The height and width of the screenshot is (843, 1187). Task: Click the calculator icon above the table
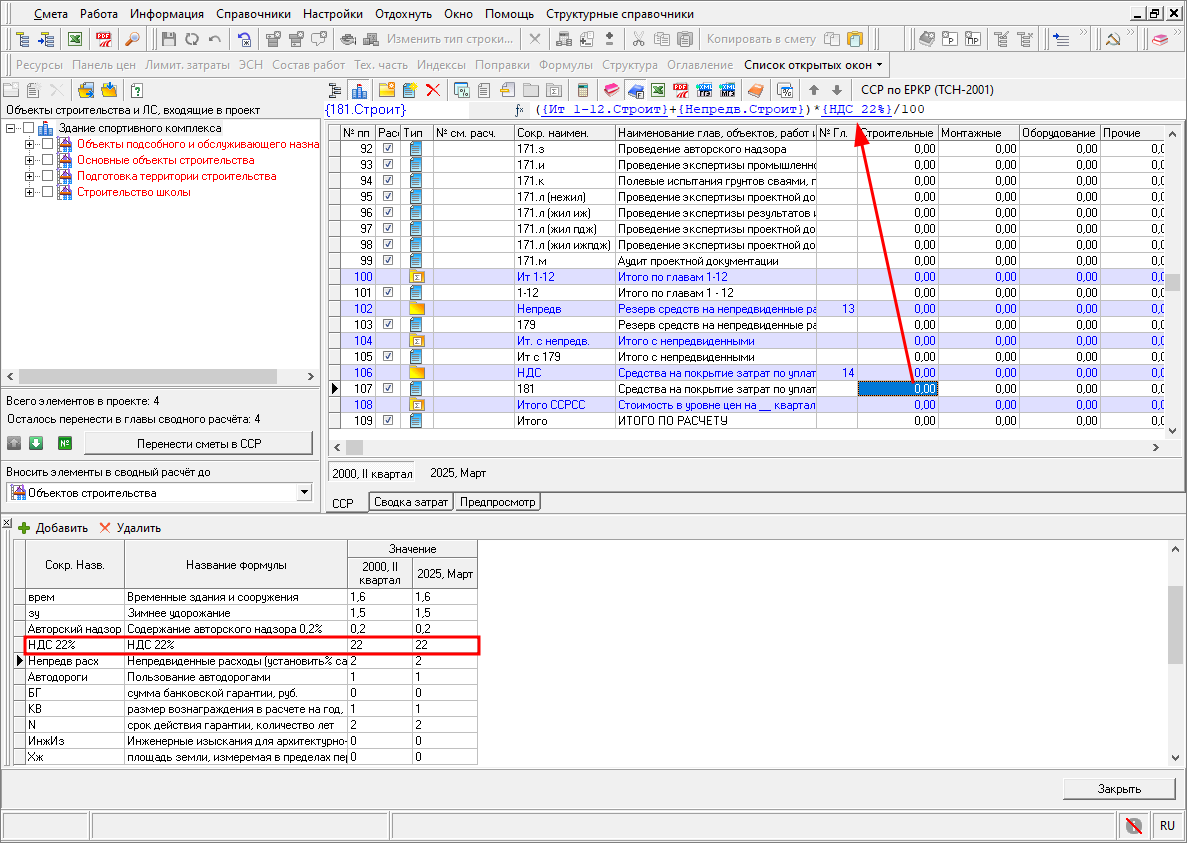pos(583,90)
